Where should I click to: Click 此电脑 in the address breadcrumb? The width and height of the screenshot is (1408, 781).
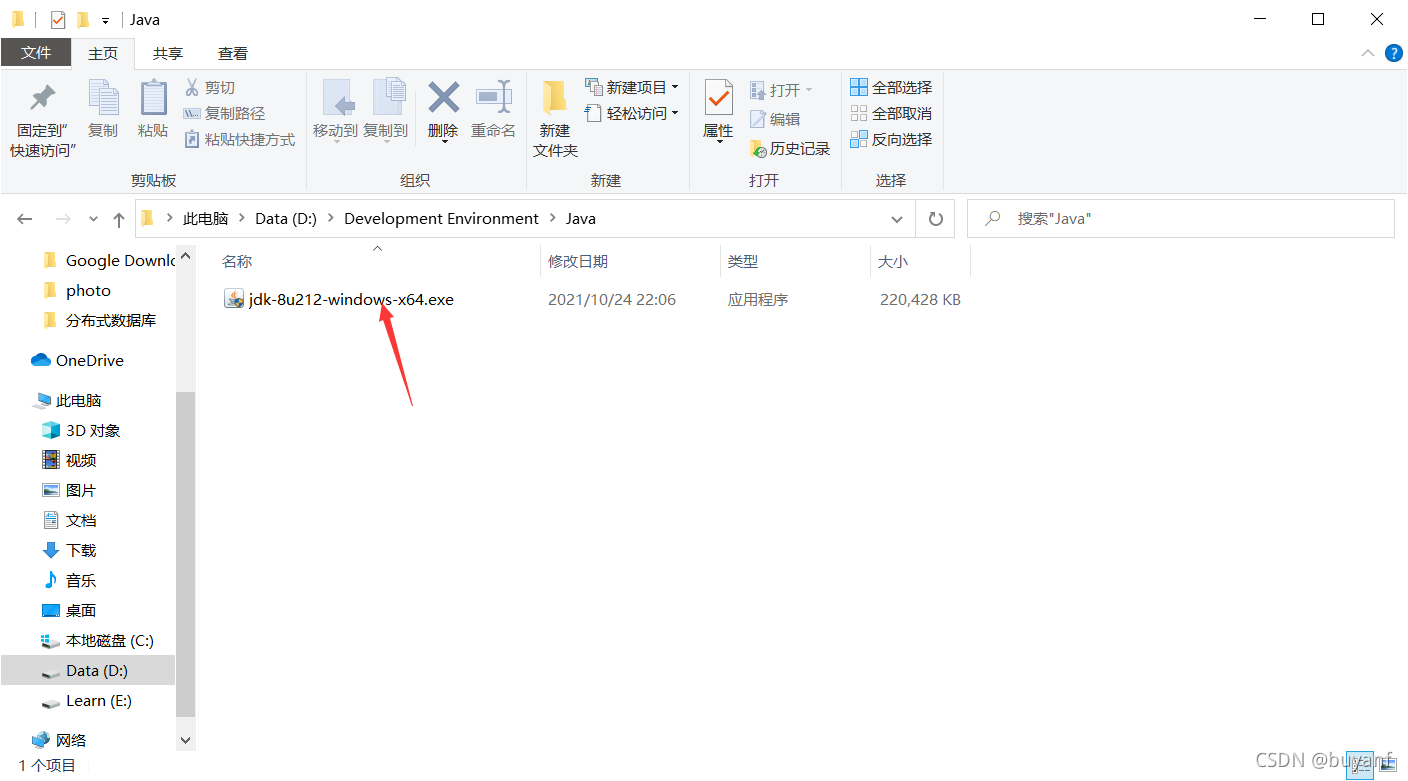click(x=205, y=218)
